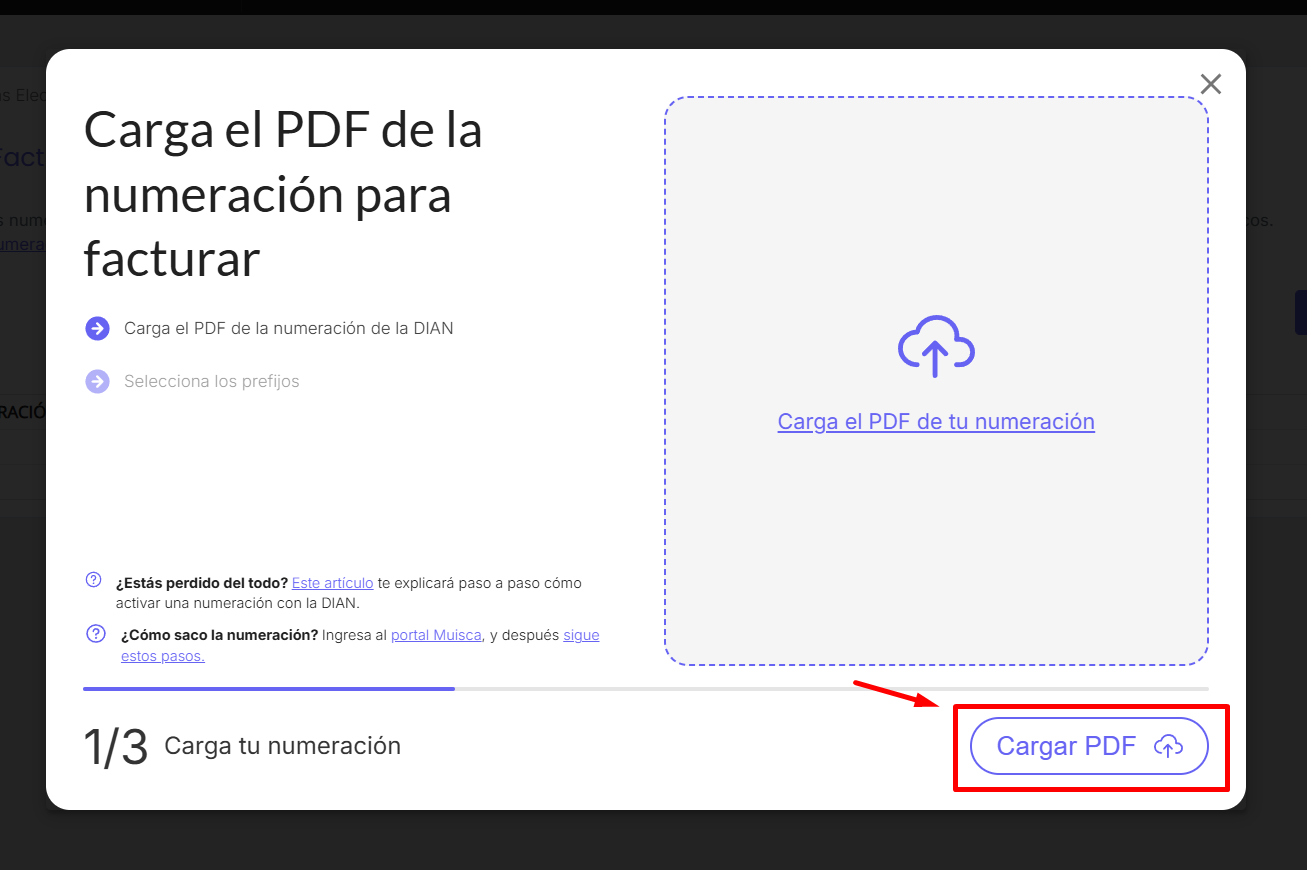Click question icon next to ¿Estás perdido del todo?
The image size is (1307, 870).
pyautogui.click(x=94, y=580)
